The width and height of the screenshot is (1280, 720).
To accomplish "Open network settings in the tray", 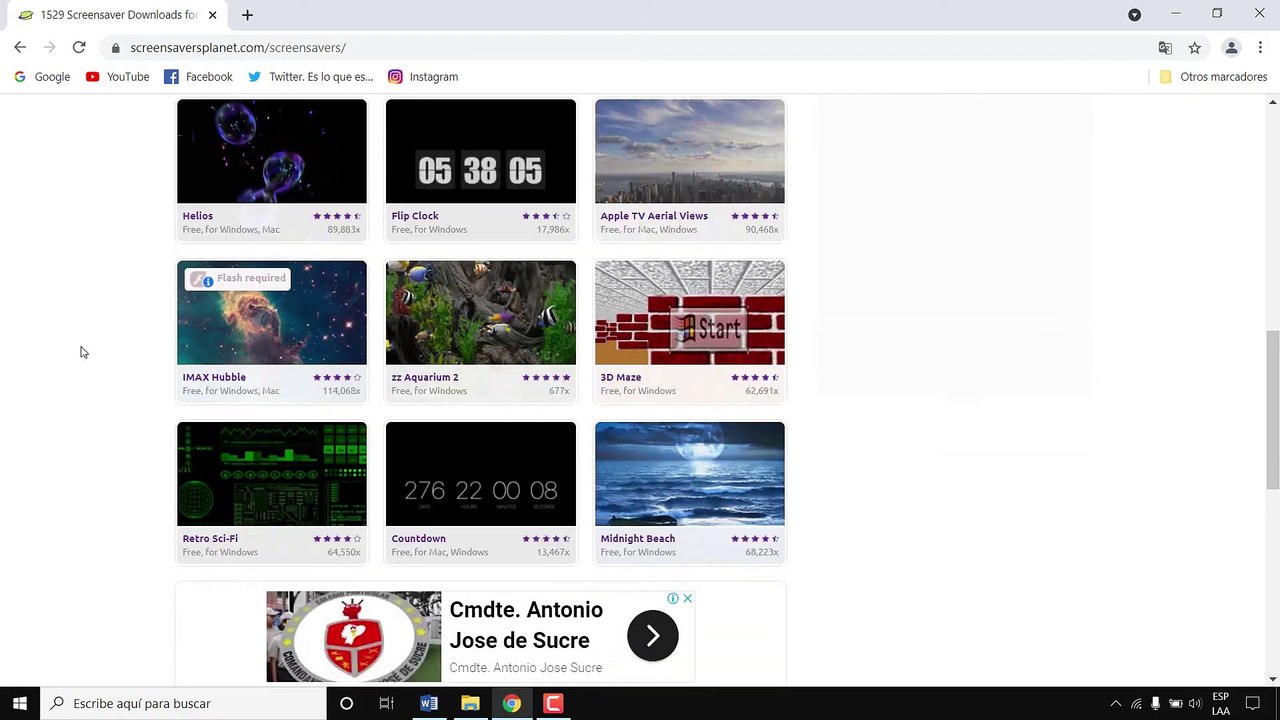I will (1136, 703).
